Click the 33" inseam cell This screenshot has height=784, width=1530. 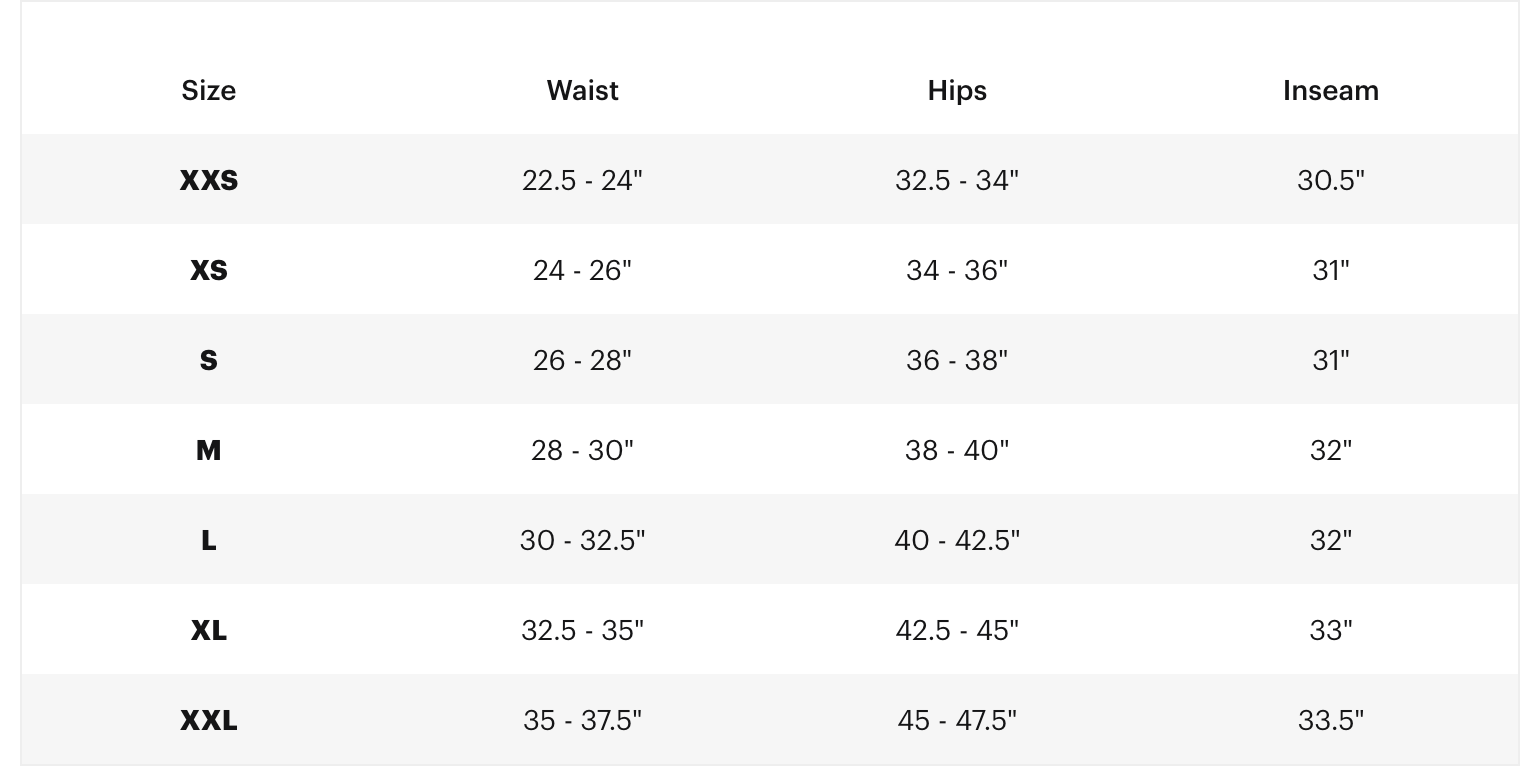(1330, 630)
